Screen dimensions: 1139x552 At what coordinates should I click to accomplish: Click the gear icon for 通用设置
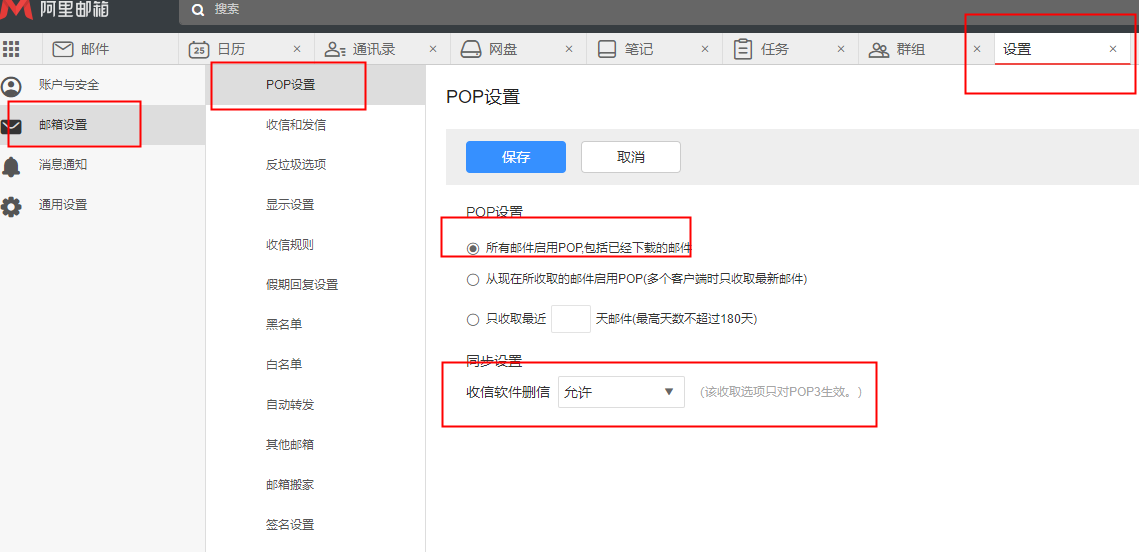pos(11,206)
